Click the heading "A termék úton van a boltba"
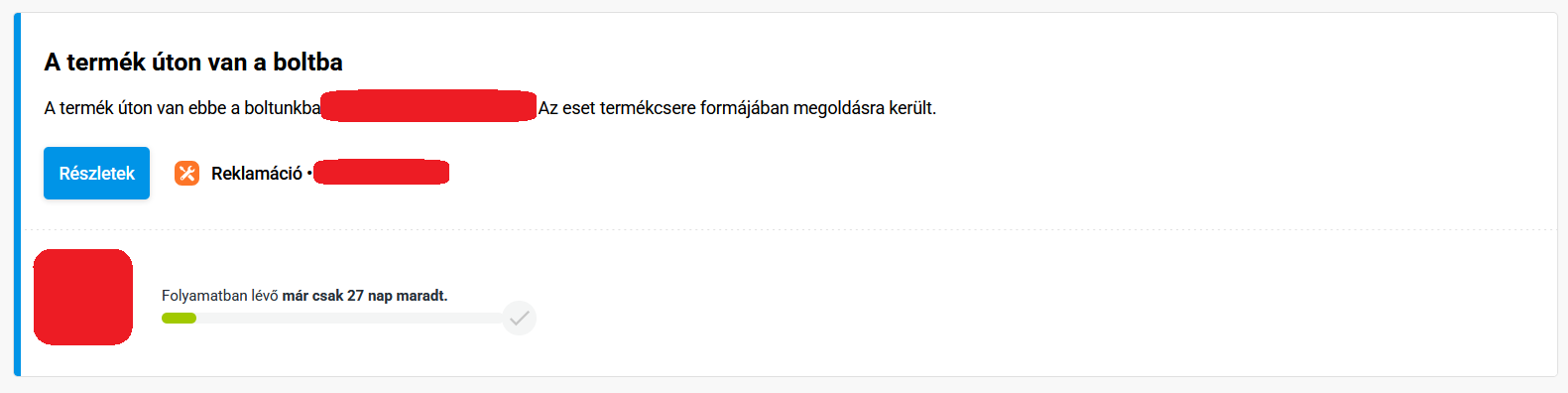 [193, 62]
